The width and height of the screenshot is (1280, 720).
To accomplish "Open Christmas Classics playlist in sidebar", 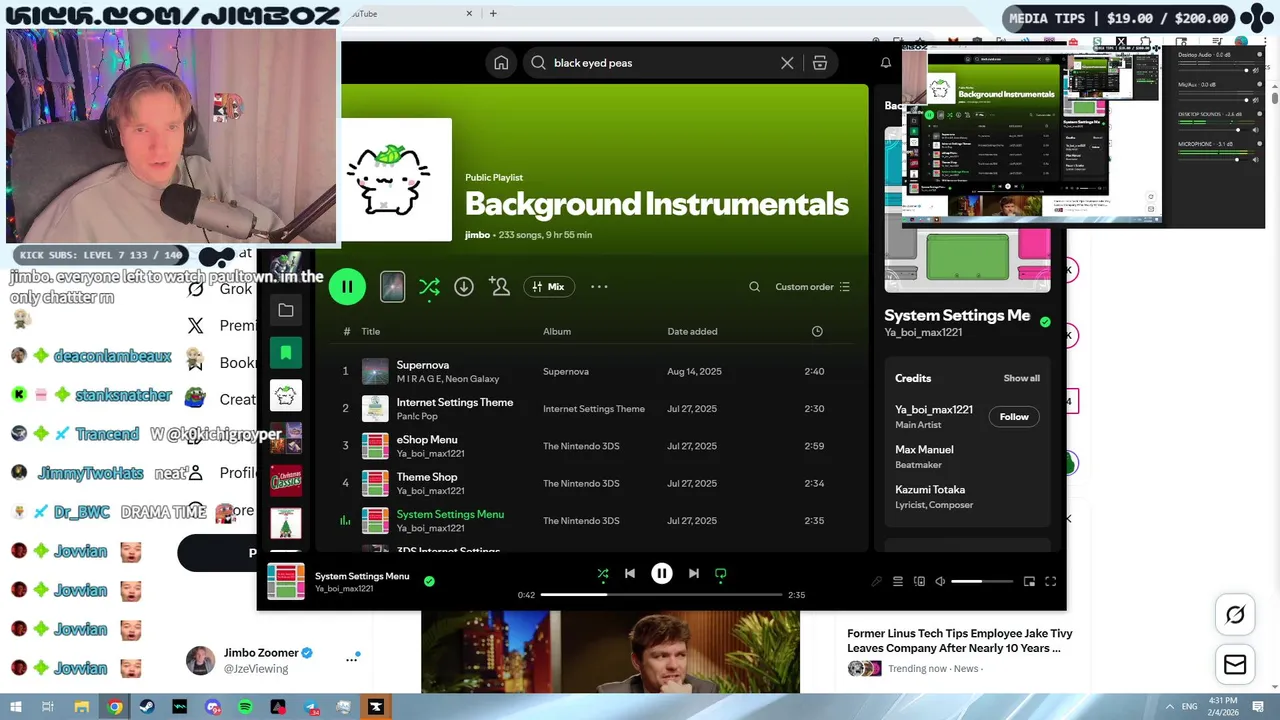I will point(286,481).
